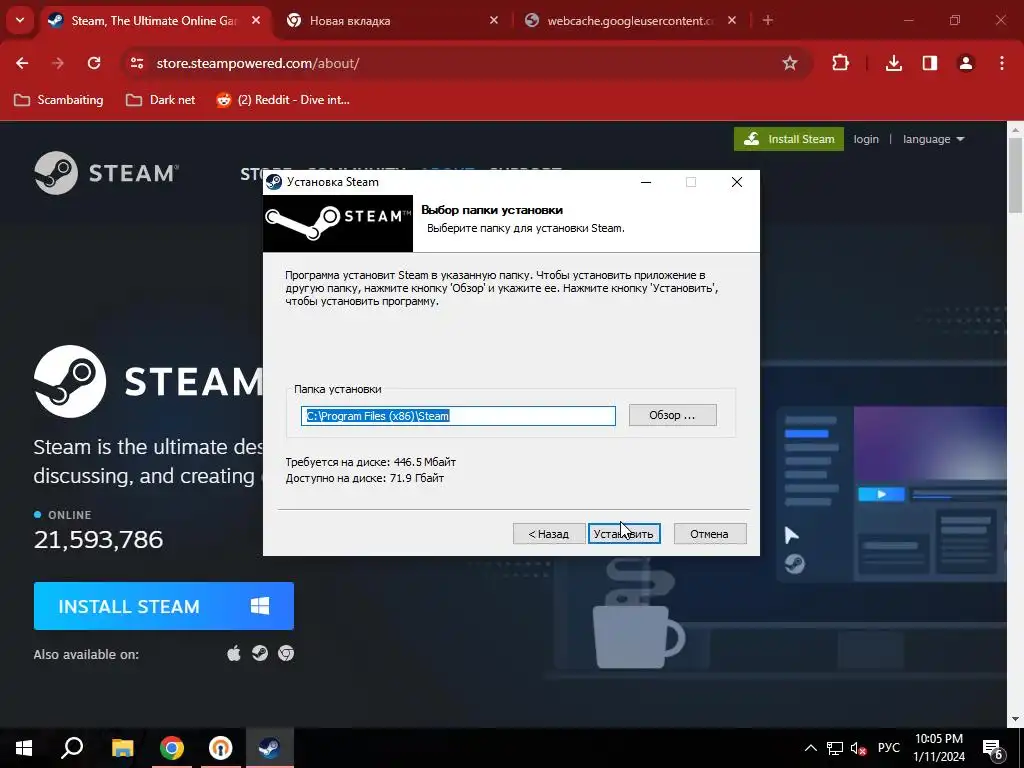Click the < Назад button
Viewport: 1024px width, 768px height.
(x=549, y=534)
